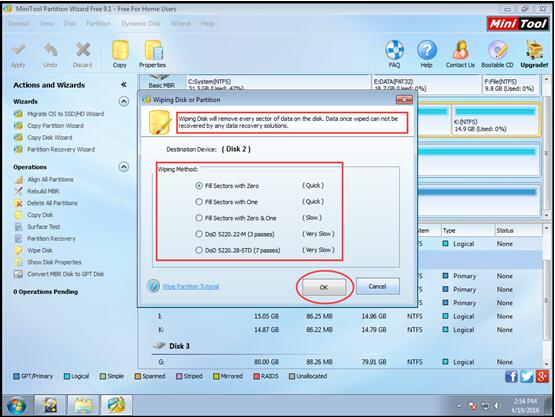
Task: Select DoD 5220.28-STD (7 passes) method
Action: 238,250
